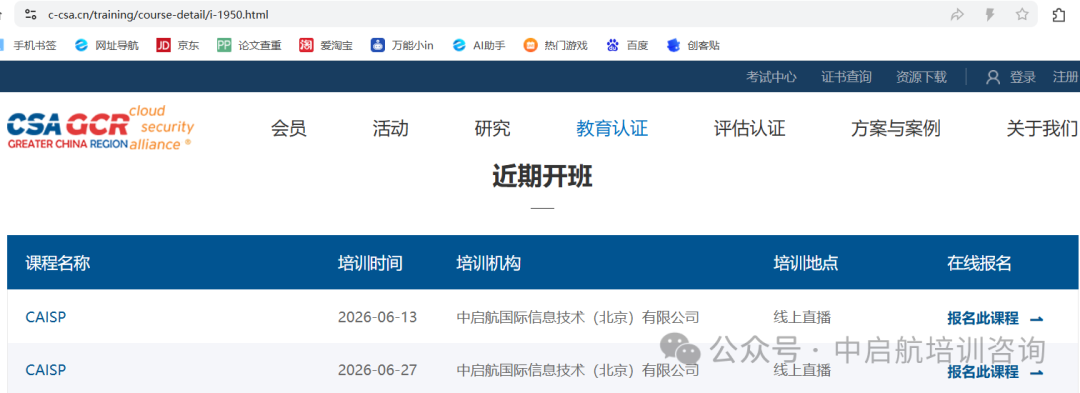
Task: Open the 万能小in bookmark
Action: [402, 45]
